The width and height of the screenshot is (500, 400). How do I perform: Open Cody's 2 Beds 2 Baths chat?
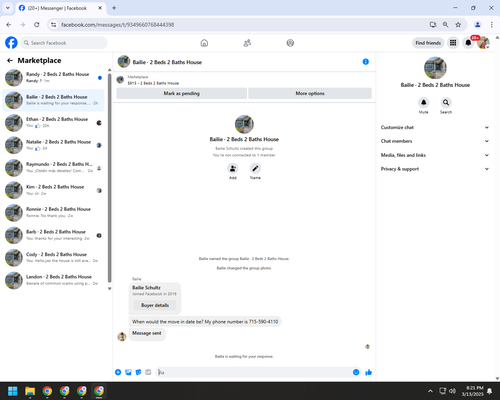(x=53, y=258)
